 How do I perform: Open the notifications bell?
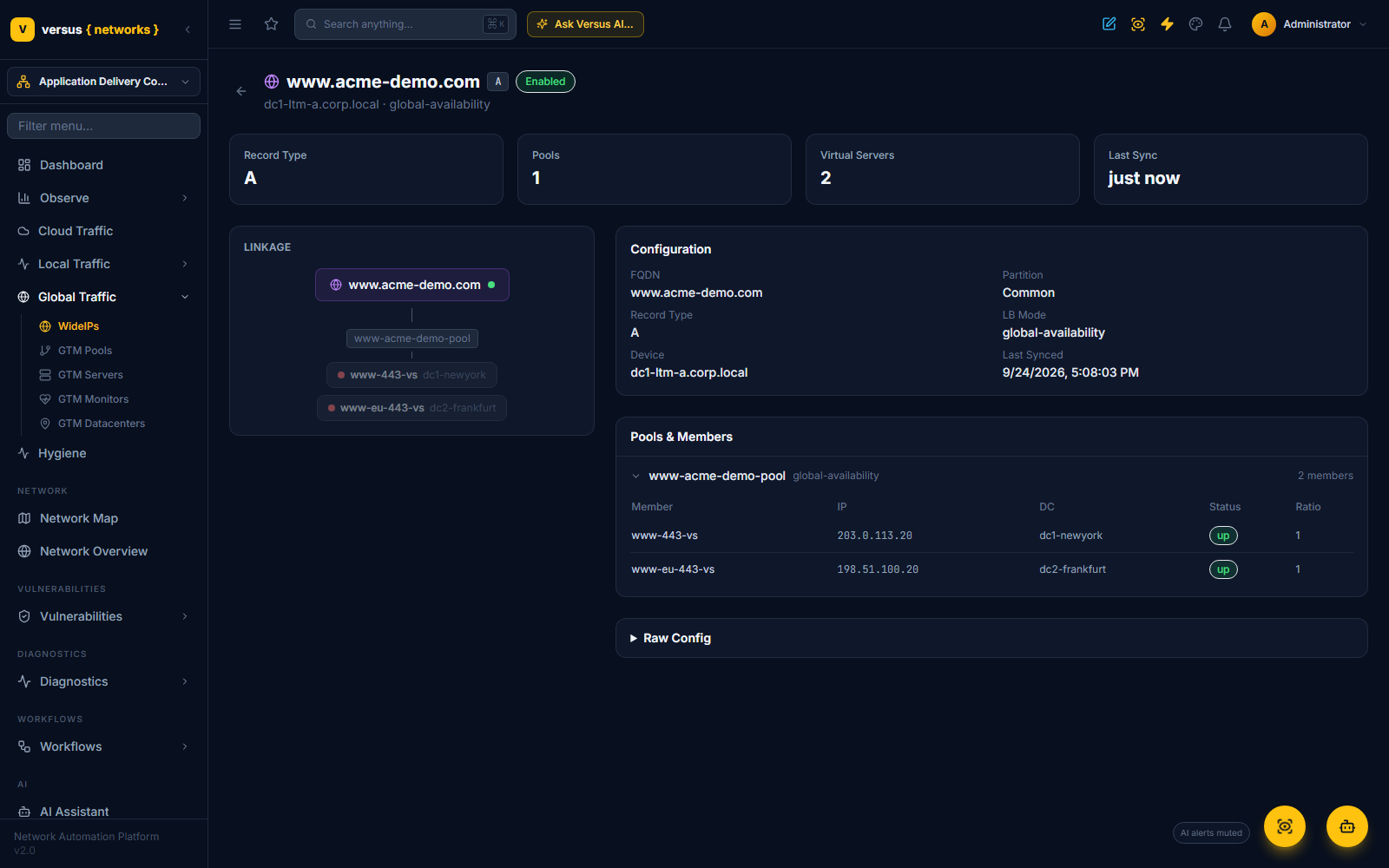[1225, 24]
